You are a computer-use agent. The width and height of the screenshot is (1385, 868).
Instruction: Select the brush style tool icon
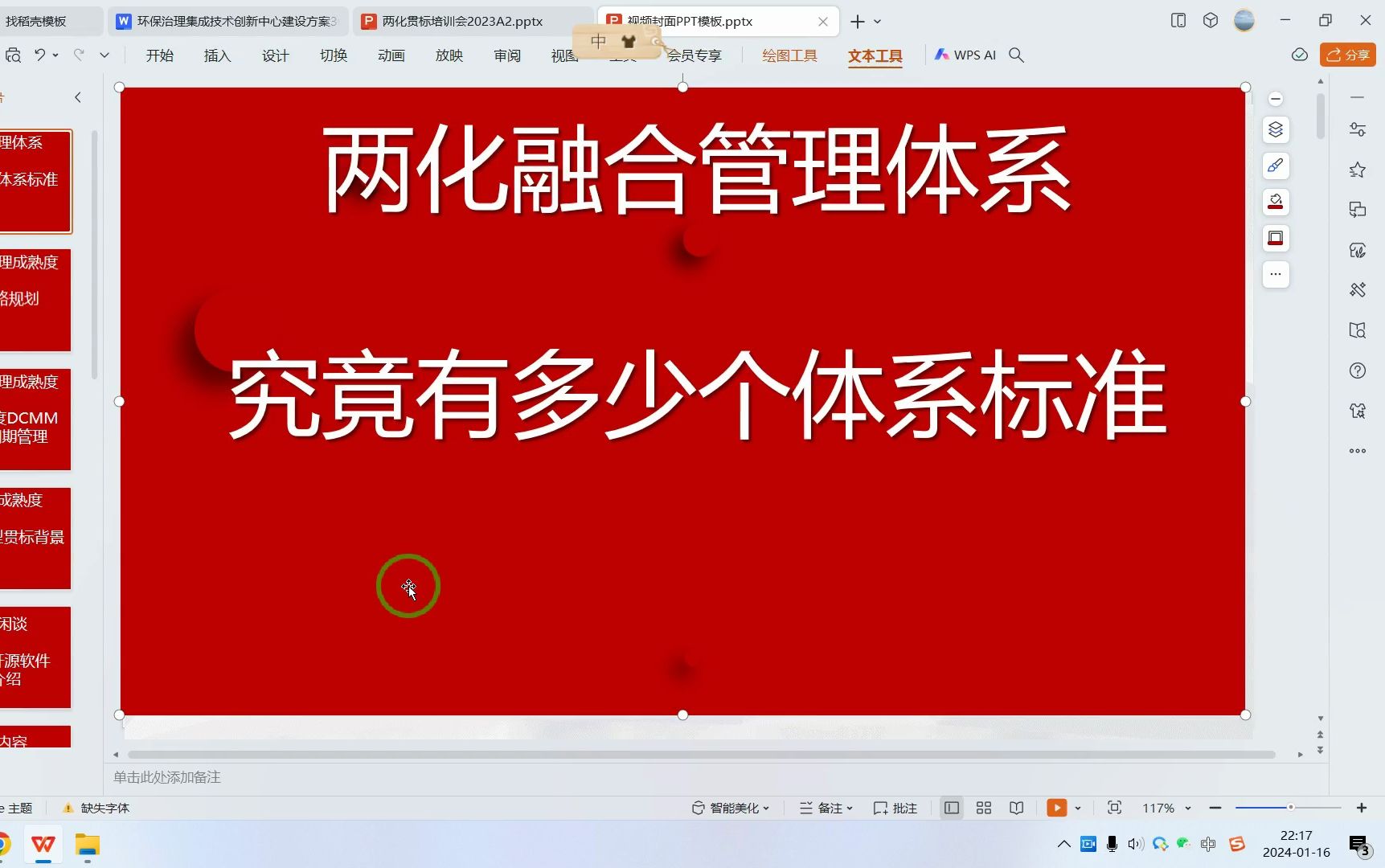tap(1276, 166)
